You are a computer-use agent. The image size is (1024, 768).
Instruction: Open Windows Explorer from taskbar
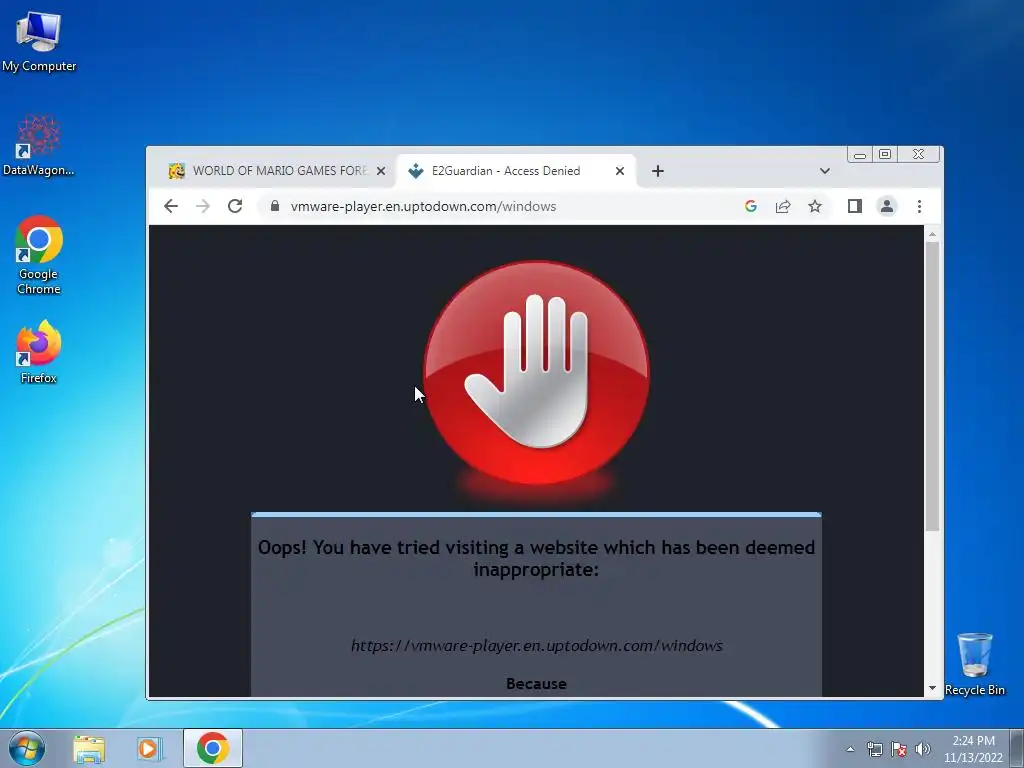click(89, 748)
